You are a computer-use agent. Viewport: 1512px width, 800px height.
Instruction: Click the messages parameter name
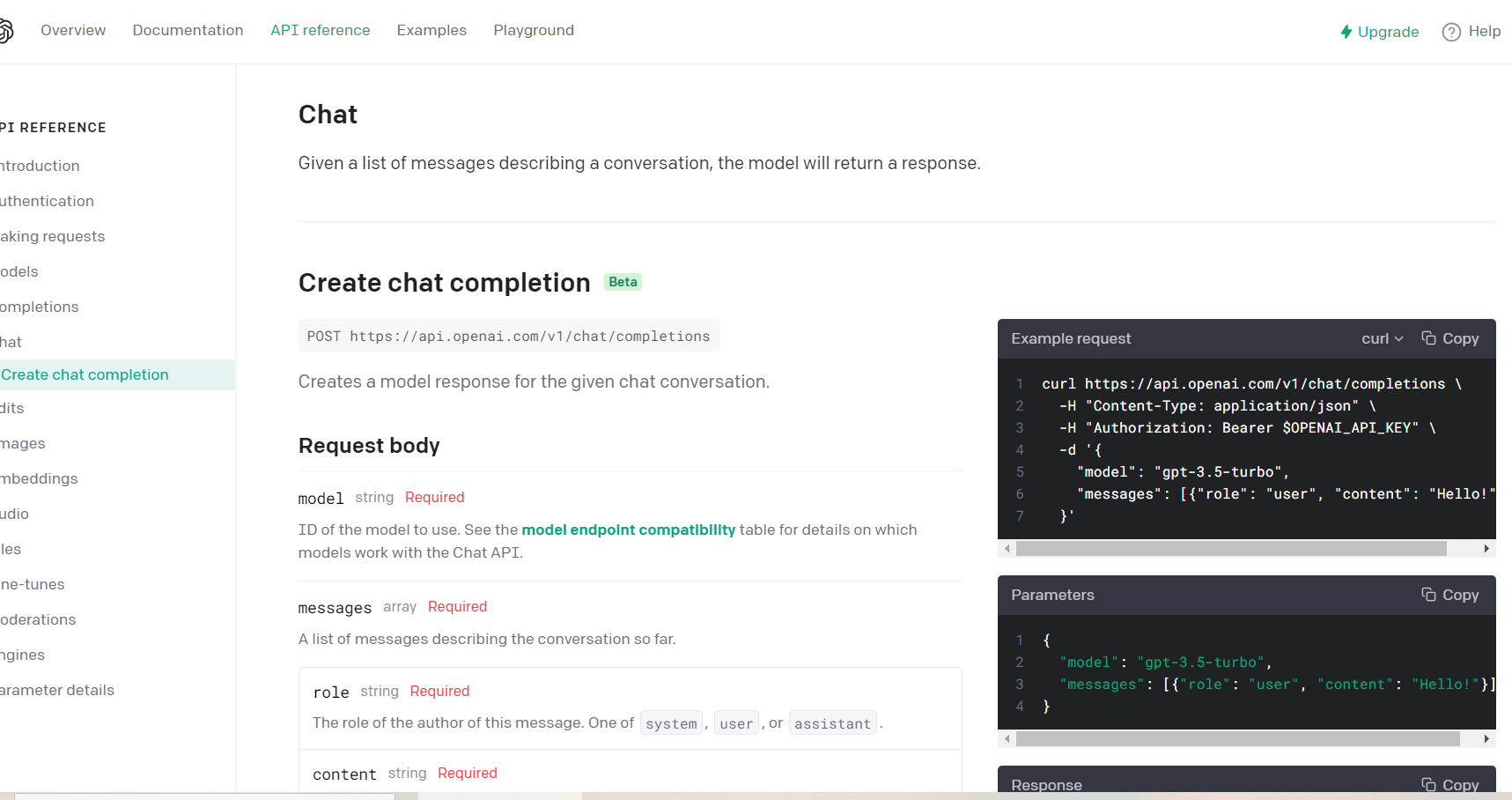coord(335,608)
